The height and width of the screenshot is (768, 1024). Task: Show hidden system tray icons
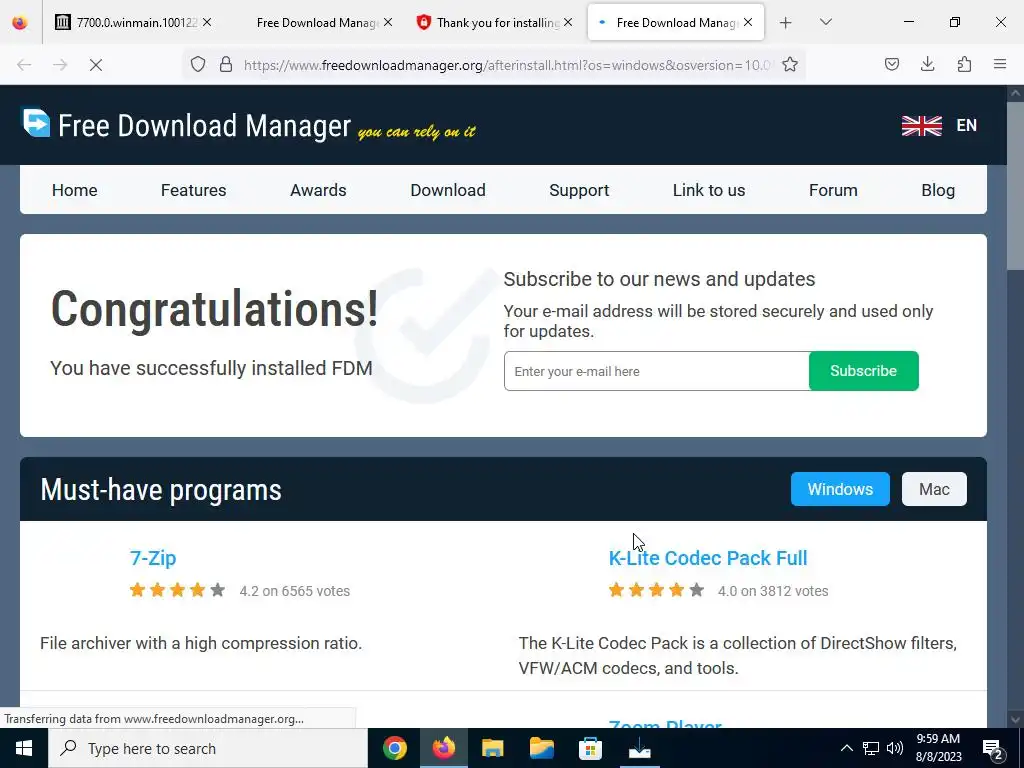pos(846,748)
